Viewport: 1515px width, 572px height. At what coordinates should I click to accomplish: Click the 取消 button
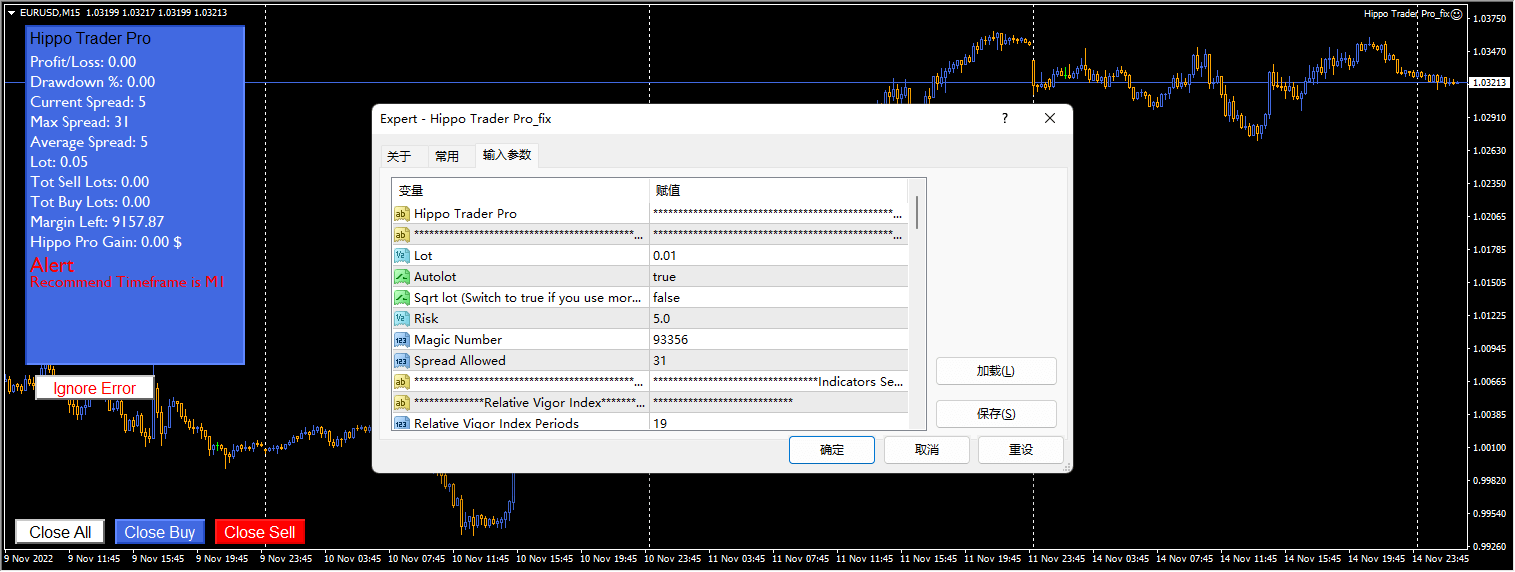click(927, 450)
